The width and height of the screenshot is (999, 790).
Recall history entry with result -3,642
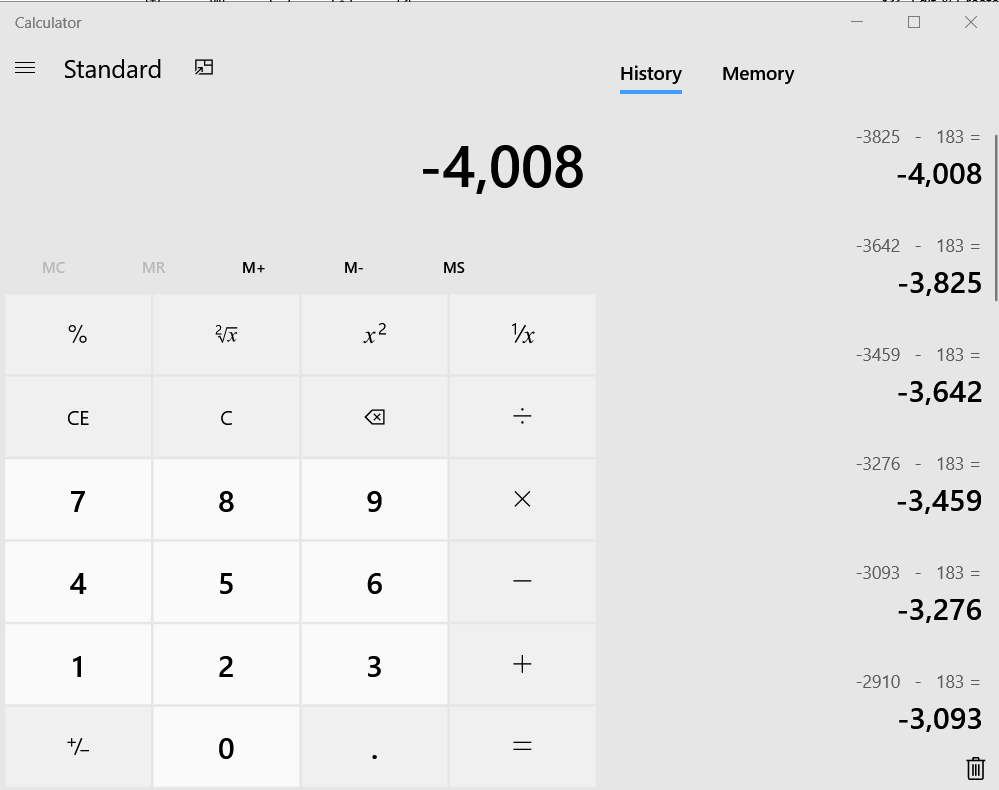tap(918, 375)
